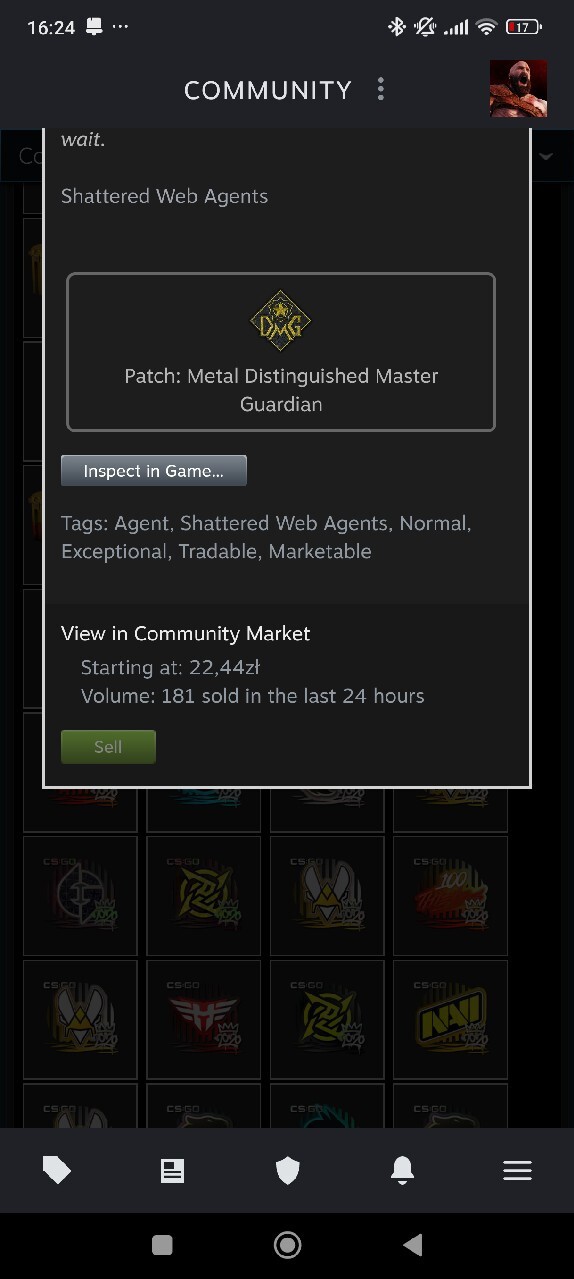The height and width of the screenshot is (1279, 574).
Task: Tap the Android home circle button
Action: point(287,1244)
